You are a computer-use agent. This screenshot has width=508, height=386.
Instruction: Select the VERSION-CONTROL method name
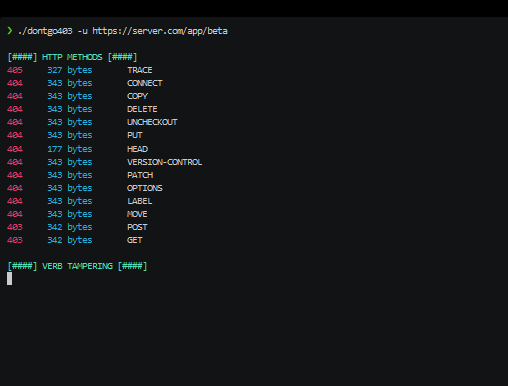click(x=165, y=162)
